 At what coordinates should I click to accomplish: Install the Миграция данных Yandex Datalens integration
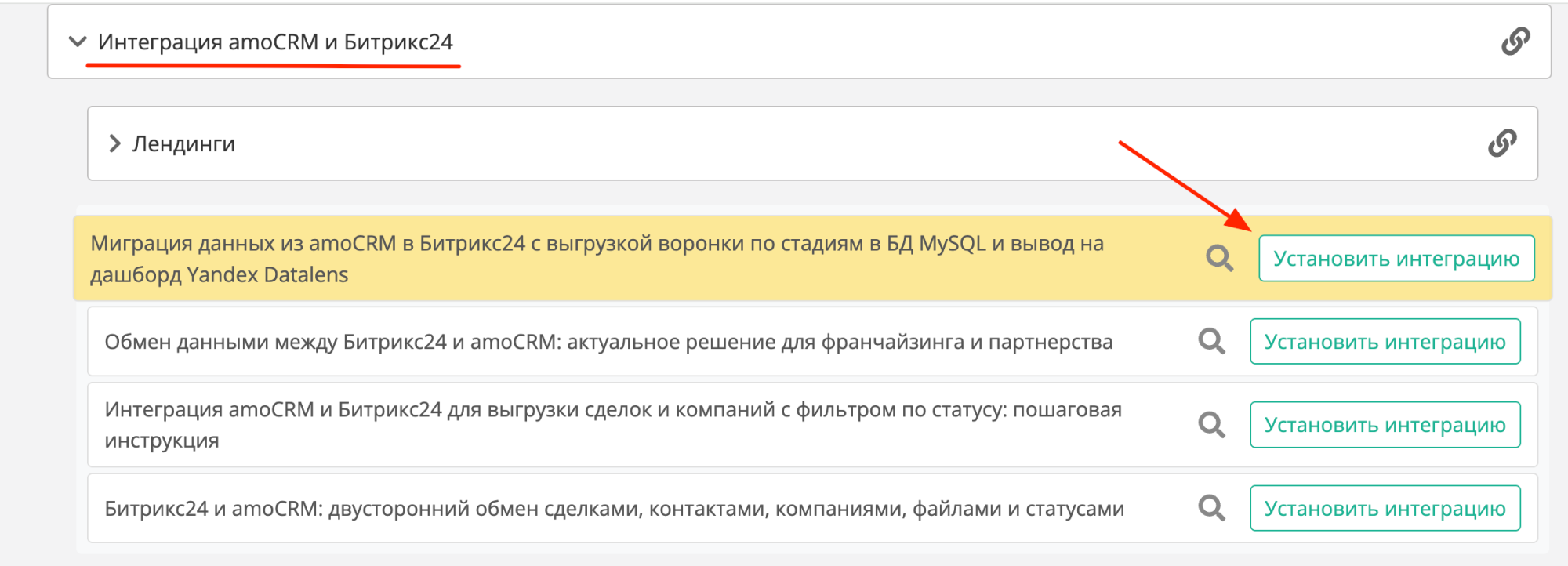point(1396,258)
